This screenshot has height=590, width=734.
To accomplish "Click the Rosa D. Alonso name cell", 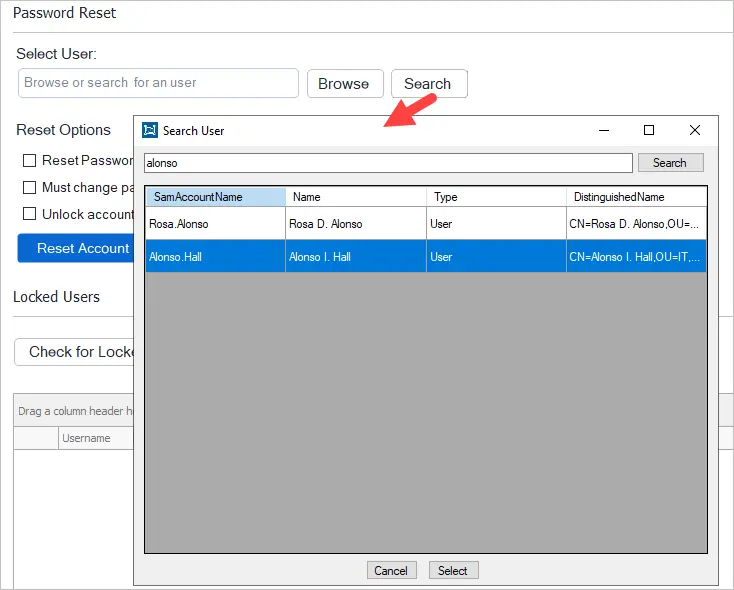I will (x=356, y=224).
